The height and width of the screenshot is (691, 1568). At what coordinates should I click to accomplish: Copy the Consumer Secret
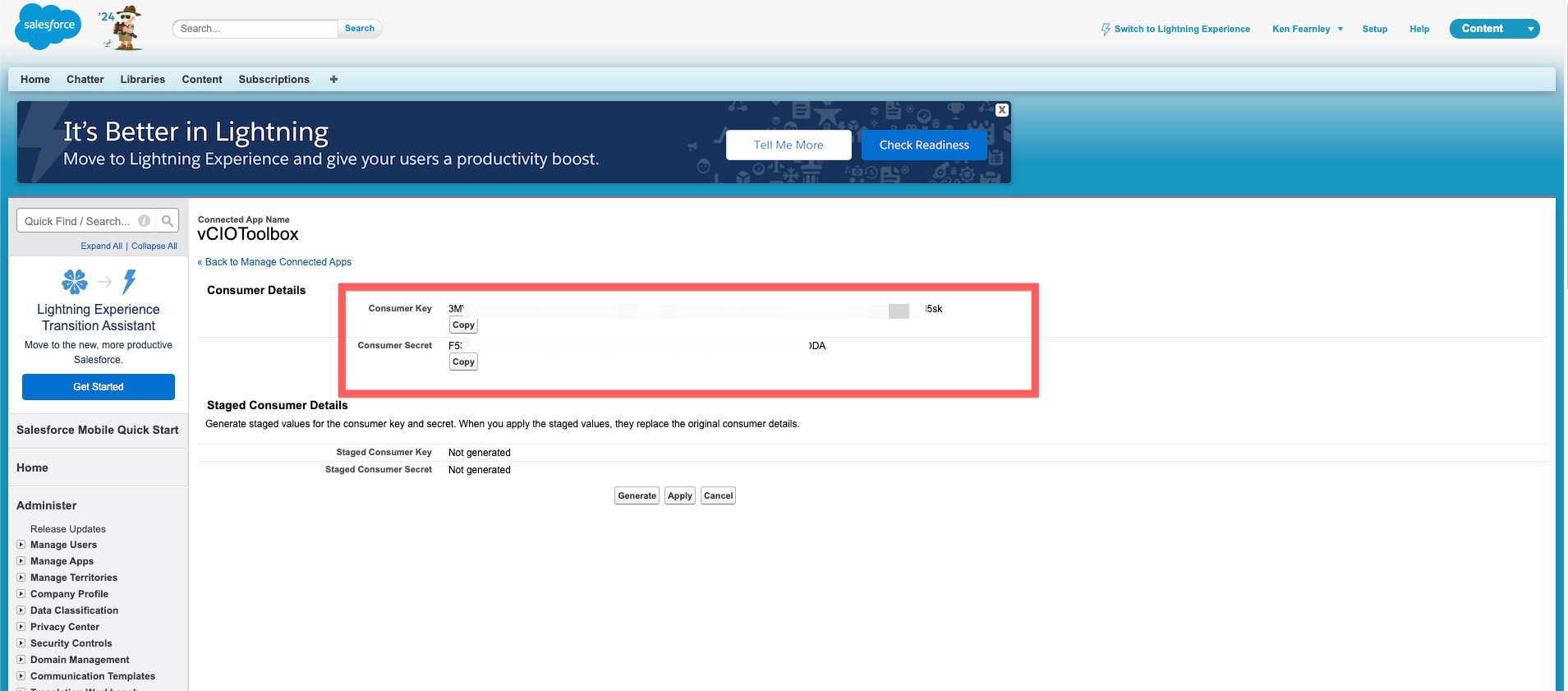[x=463, y=362]
